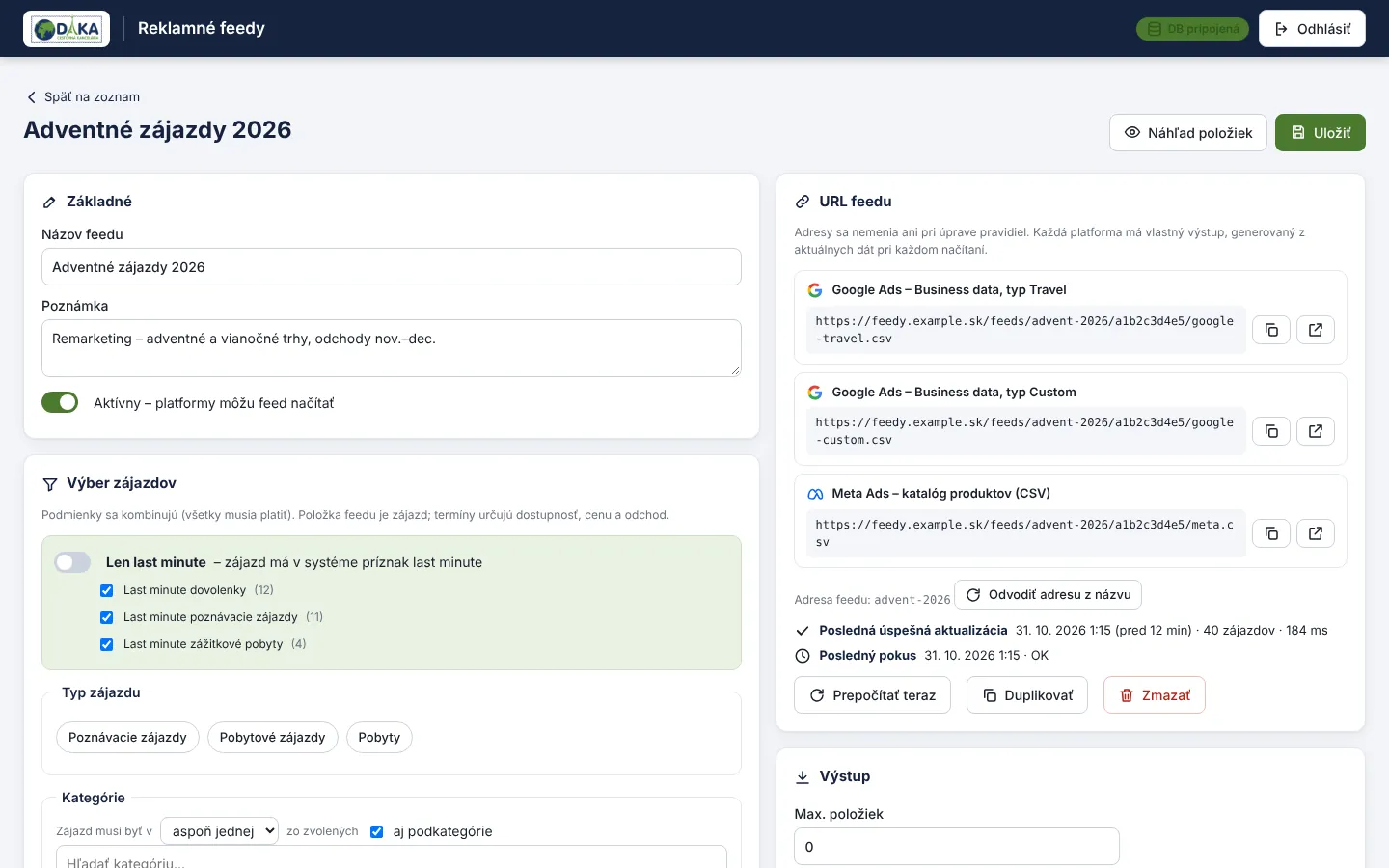Click Prepočítať teraz button
The width and height of the screenshot is (1389, 868).
(x=872, y=695)
